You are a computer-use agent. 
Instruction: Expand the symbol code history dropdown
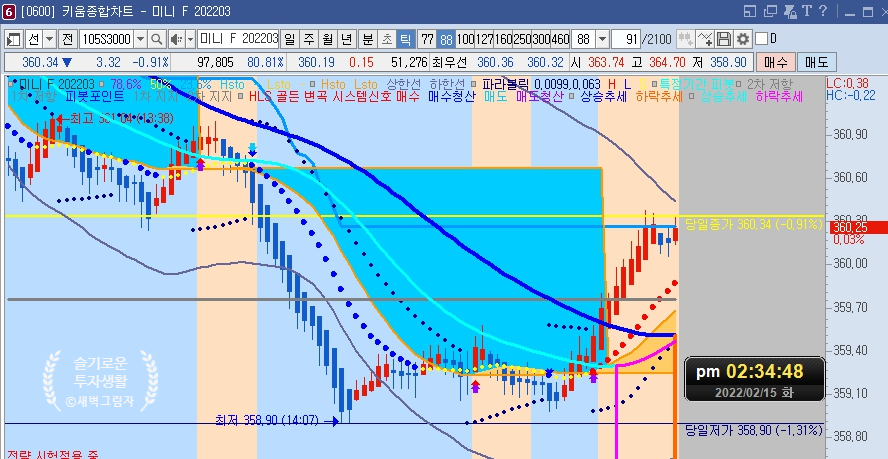(140, 39)
